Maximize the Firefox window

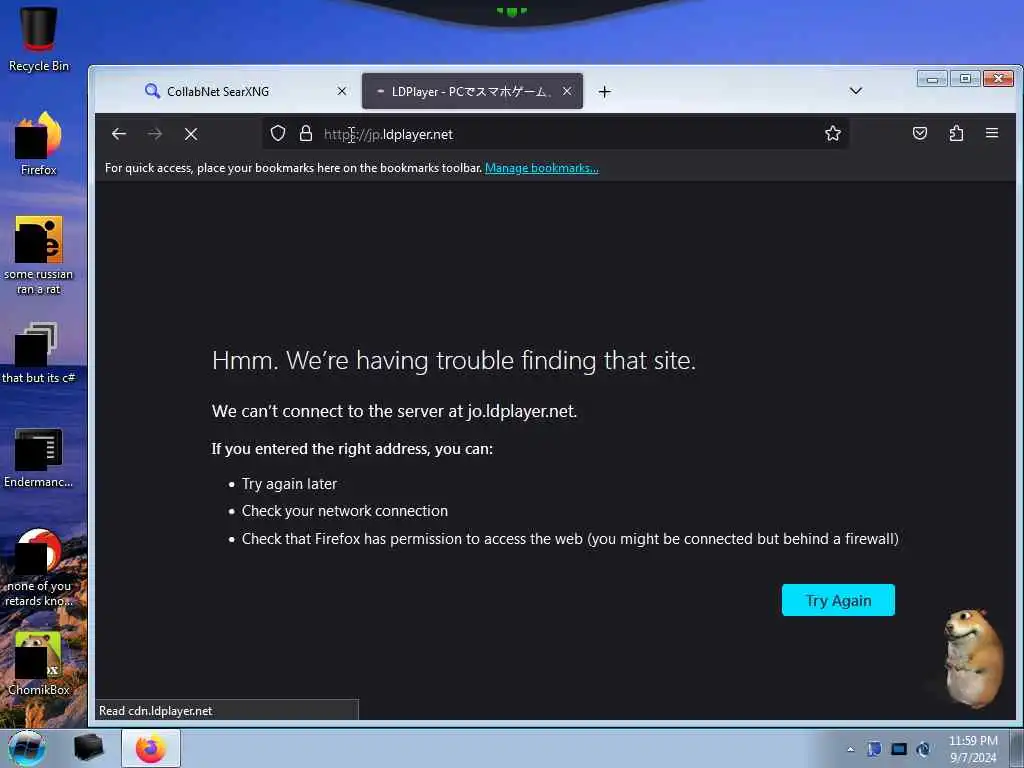[965, 79]
